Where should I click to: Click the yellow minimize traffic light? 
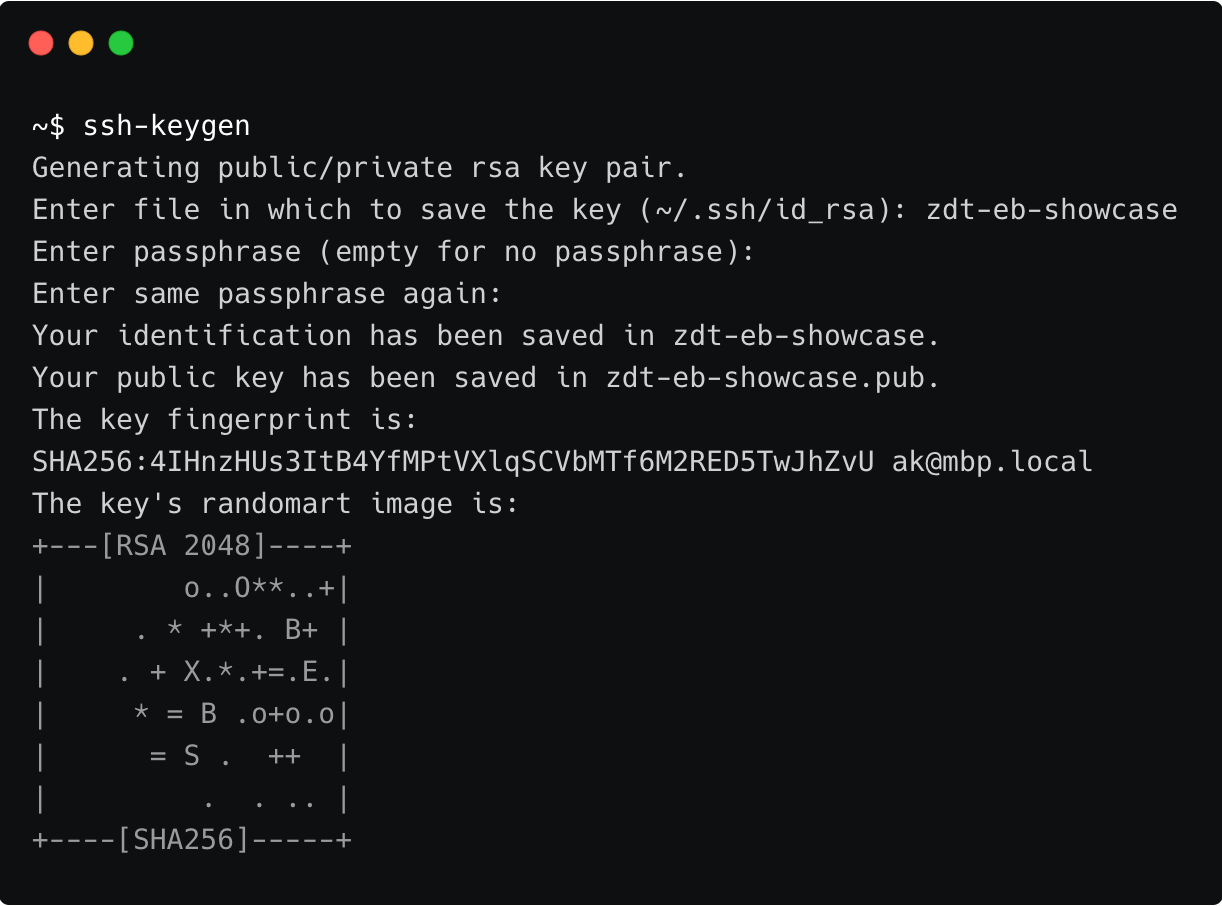(80, 43)
